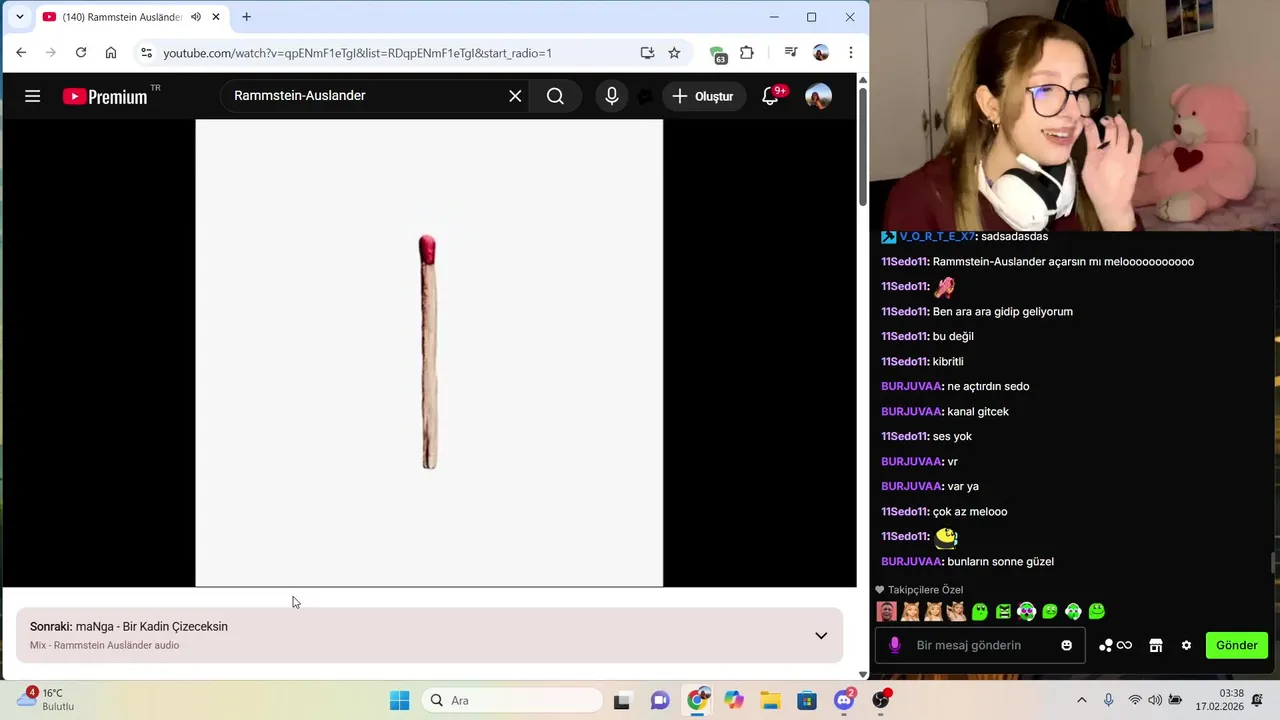Install app via address bar icon
1280x720 pixels.
click(x=647, y=53)
